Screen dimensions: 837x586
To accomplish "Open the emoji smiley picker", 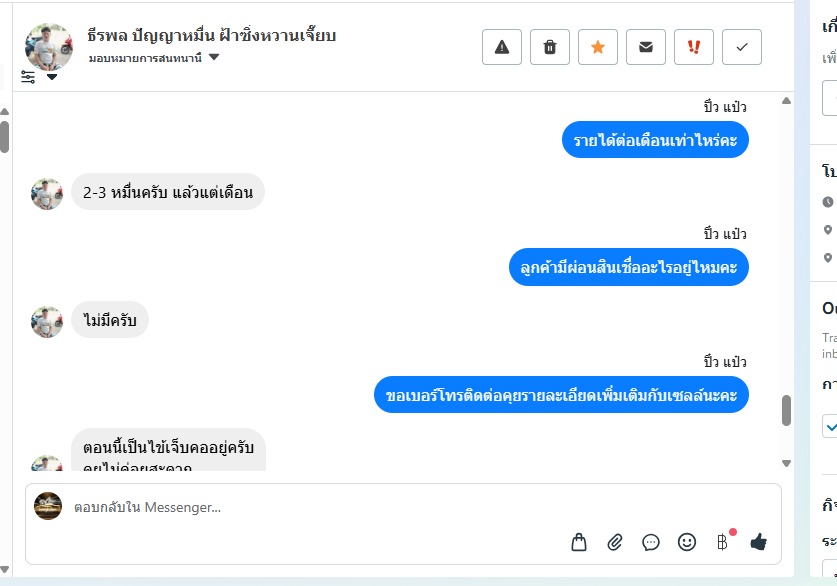I will point(686,542).
